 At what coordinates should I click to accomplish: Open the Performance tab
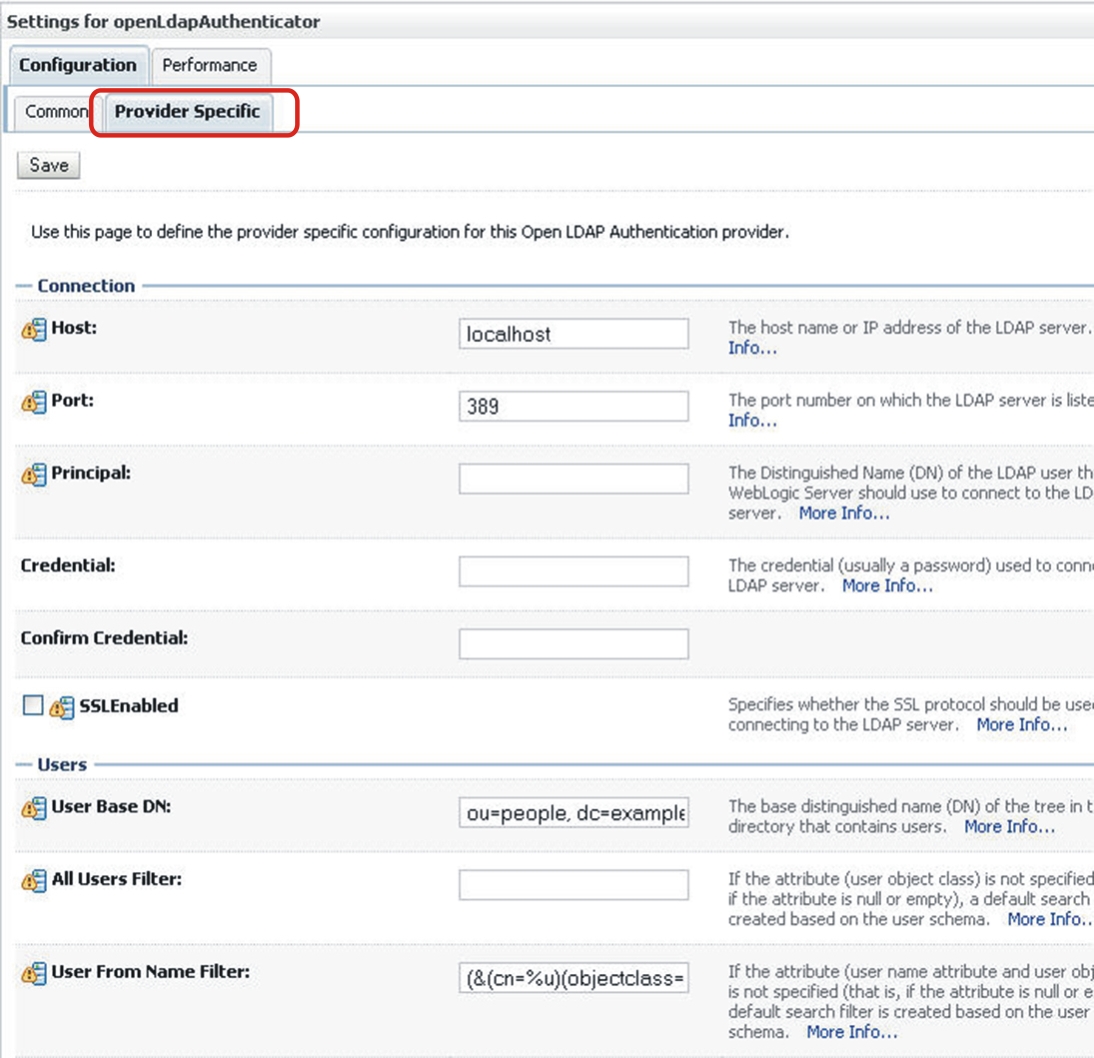click(210, 65)
